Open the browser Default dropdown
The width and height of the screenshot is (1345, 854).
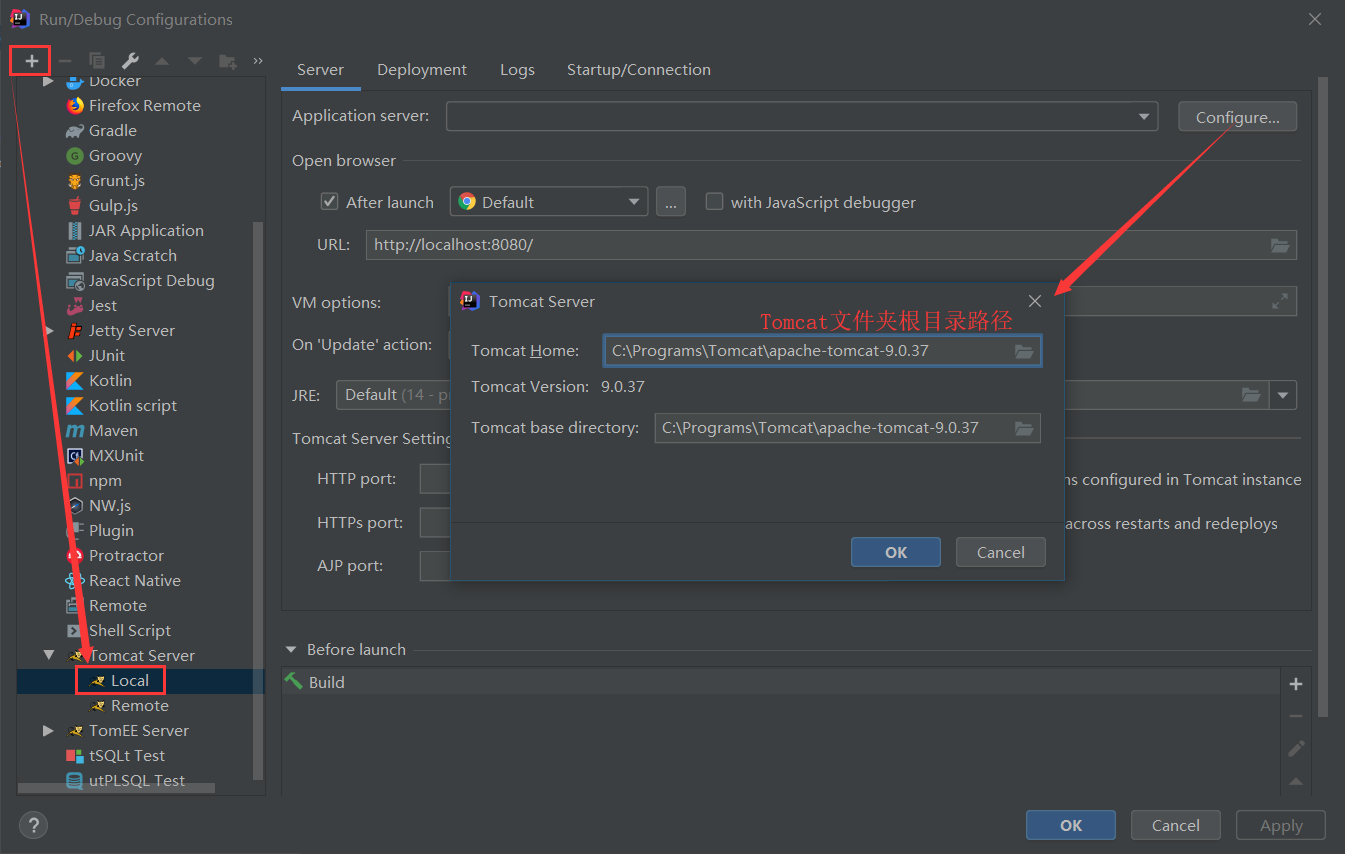549,202
